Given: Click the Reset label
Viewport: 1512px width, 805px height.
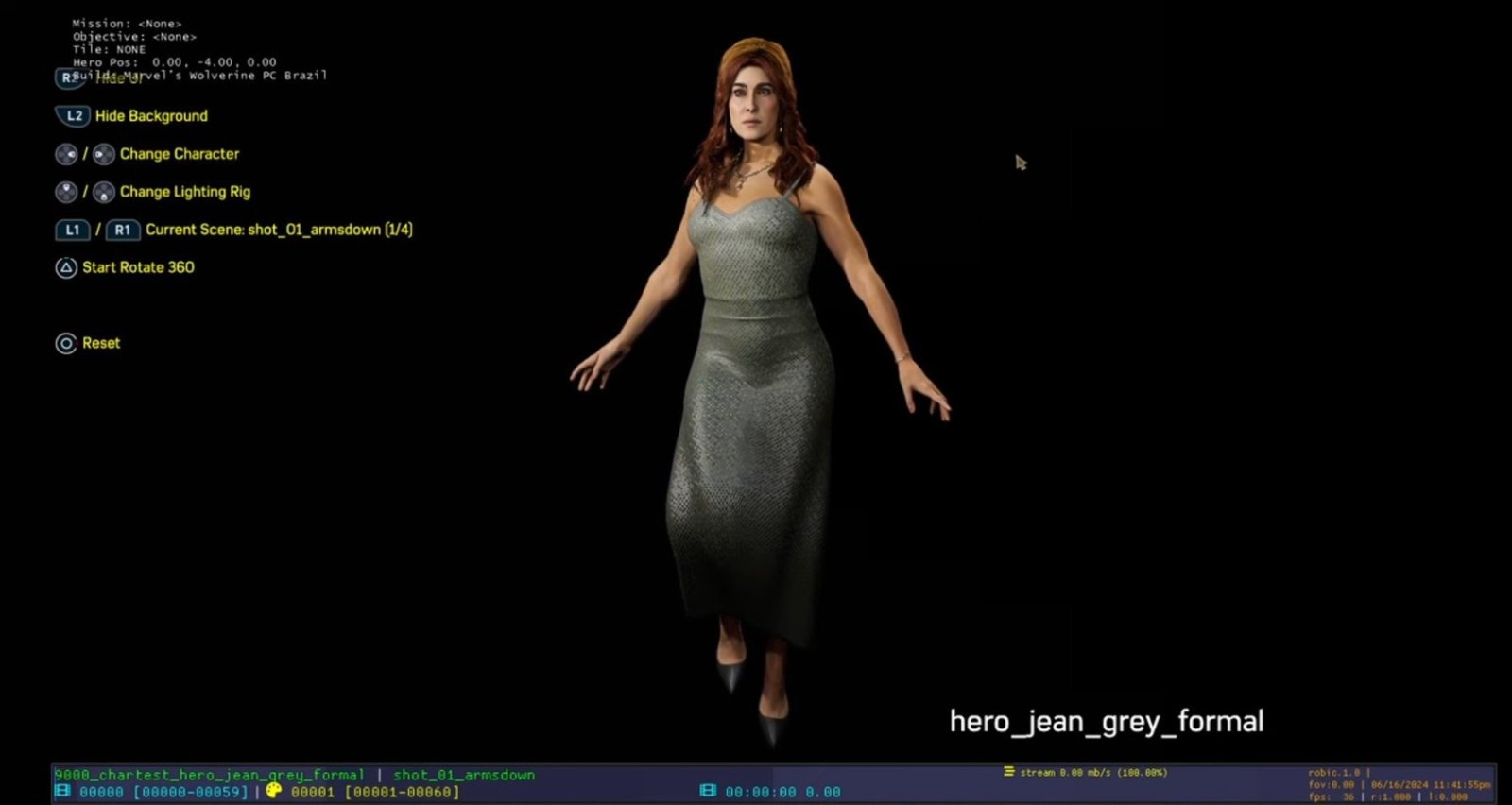Looking at the screenshot, I should (101, 343).
